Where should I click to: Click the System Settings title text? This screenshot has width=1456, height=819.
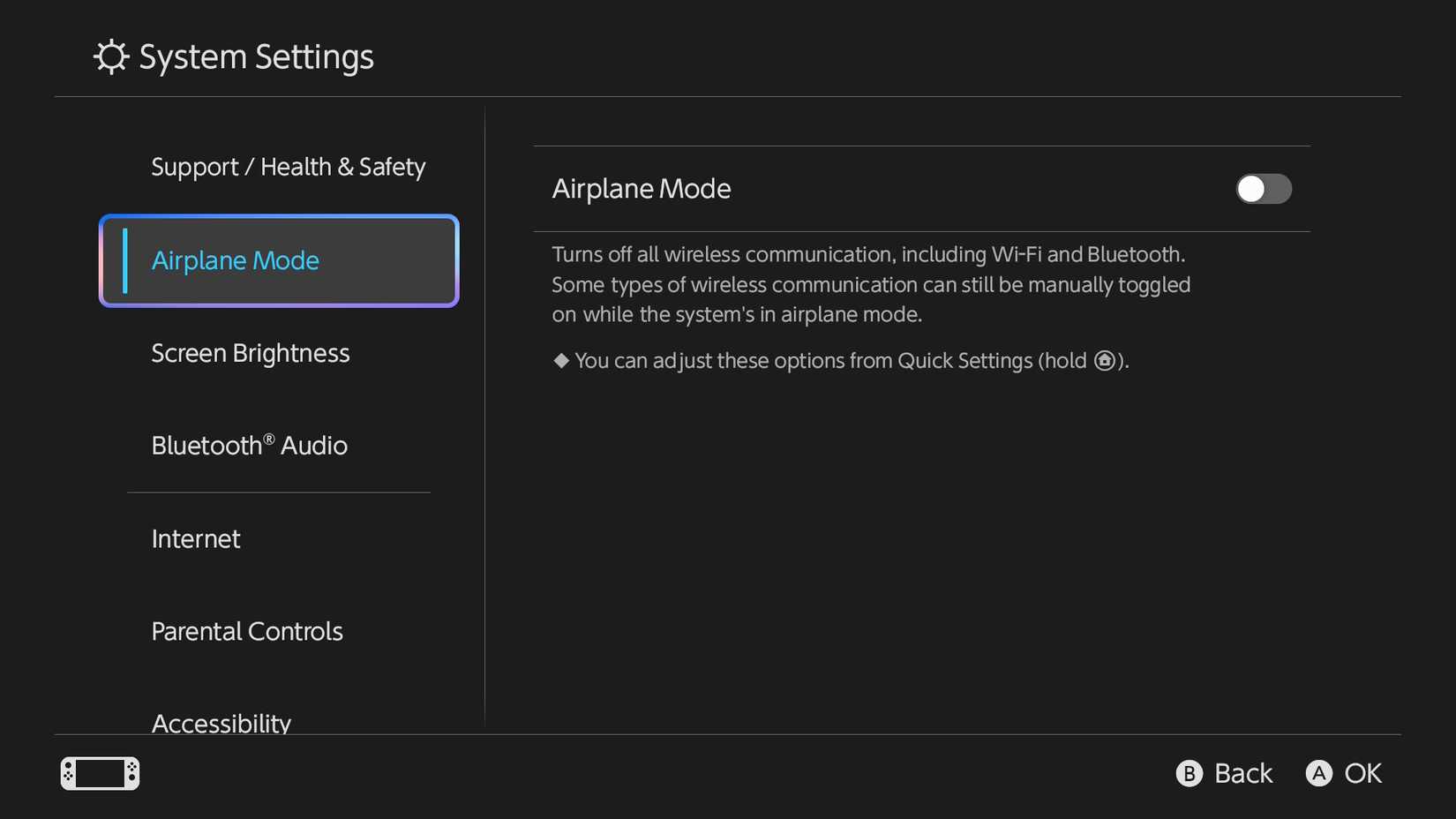click(256, 57)
